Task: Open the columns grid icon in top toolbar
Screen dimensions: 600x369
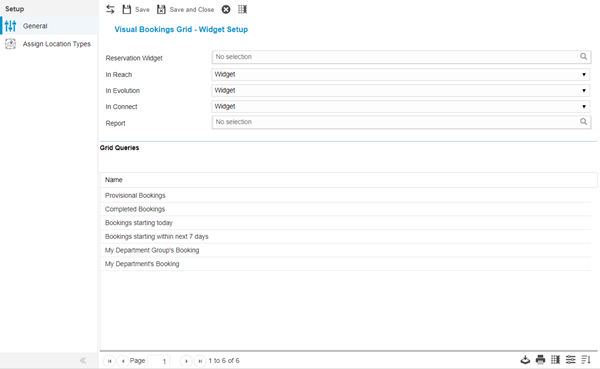Action: pos(243,10)
